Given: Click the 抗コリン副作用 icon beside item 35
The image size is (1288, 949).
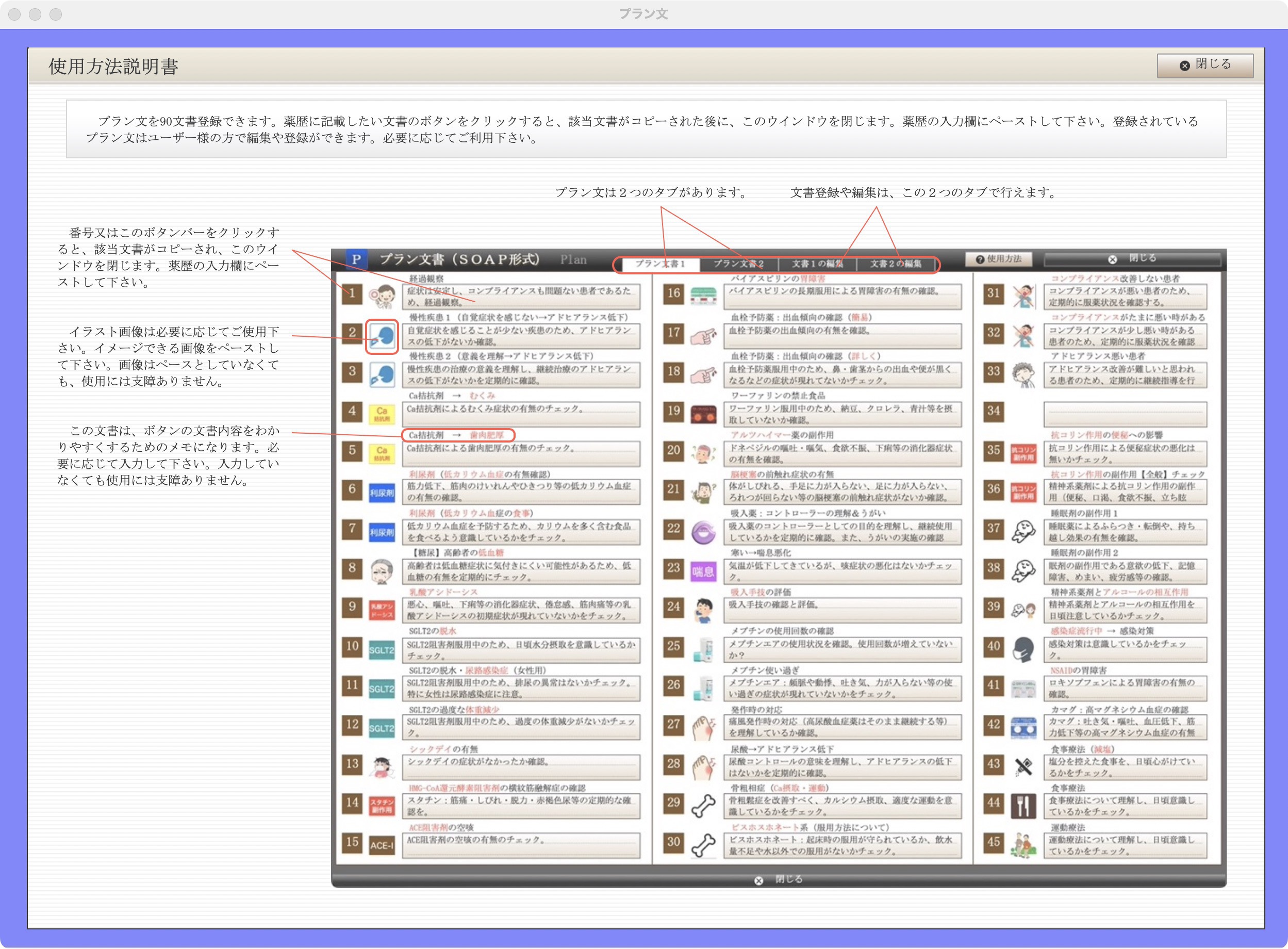Looking at the screenshot, I should (1024, 454).
